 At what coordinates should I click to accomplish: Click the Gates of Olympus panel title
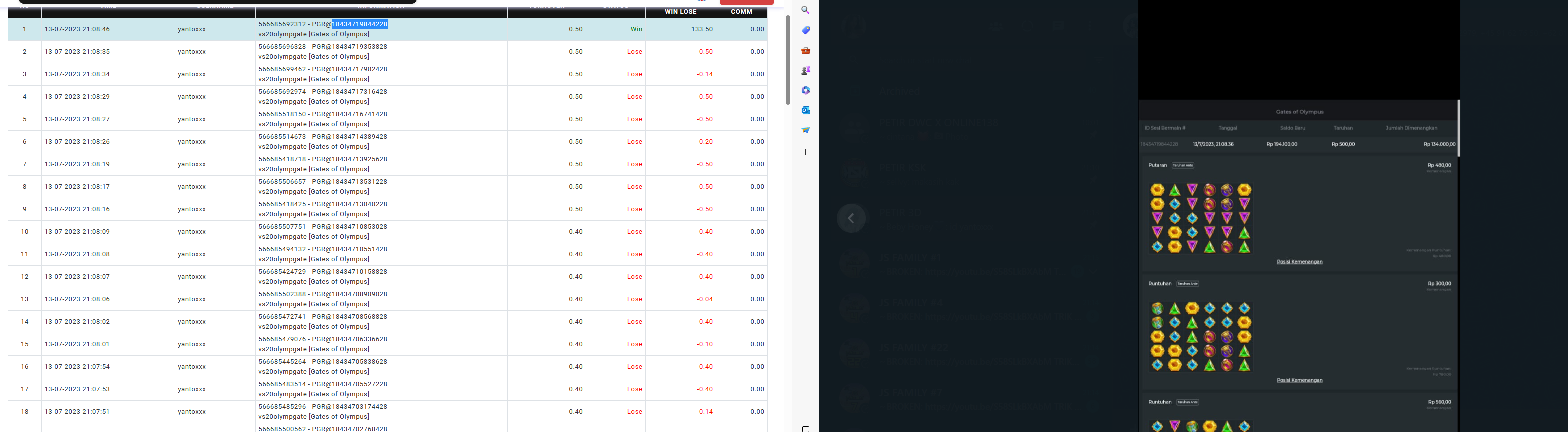pyautogui.click(x=1299, y=112)
